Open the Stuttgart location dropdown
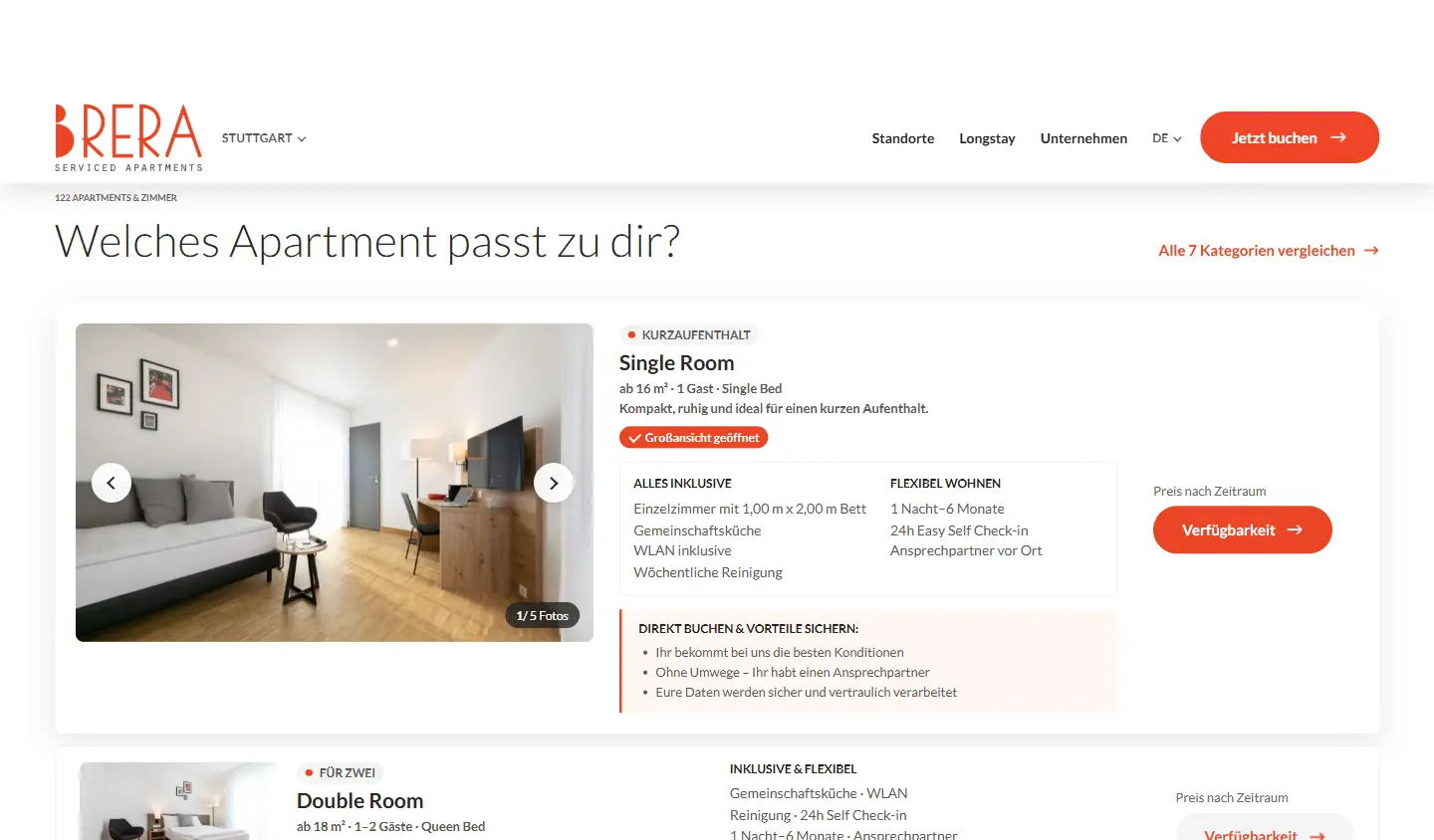1434x840 pixels. [x=264, y=138]
